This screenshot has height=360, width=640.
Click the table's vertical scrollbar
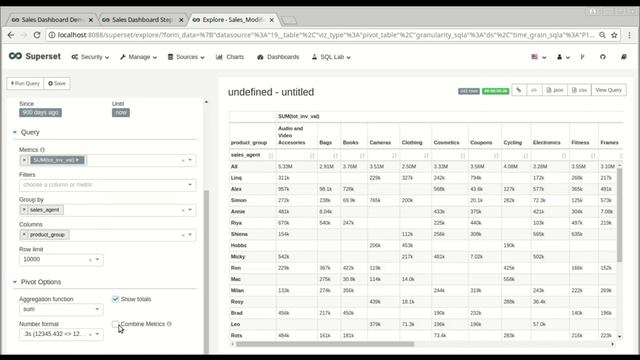pos(620,214)
